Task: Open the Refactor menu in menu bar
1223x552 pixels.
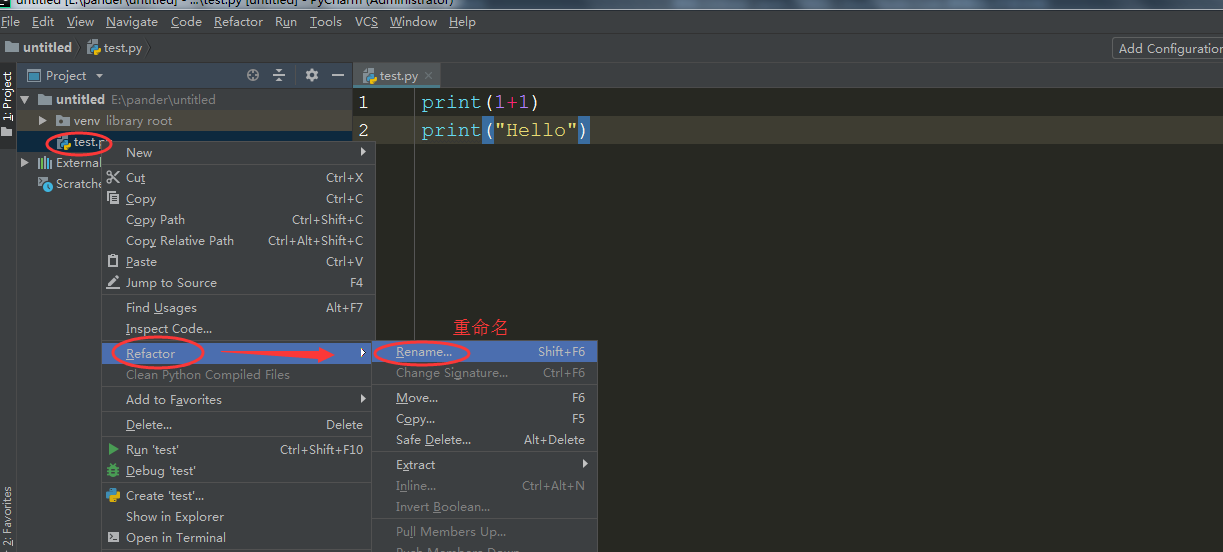Action: click(x=238, y=21)
